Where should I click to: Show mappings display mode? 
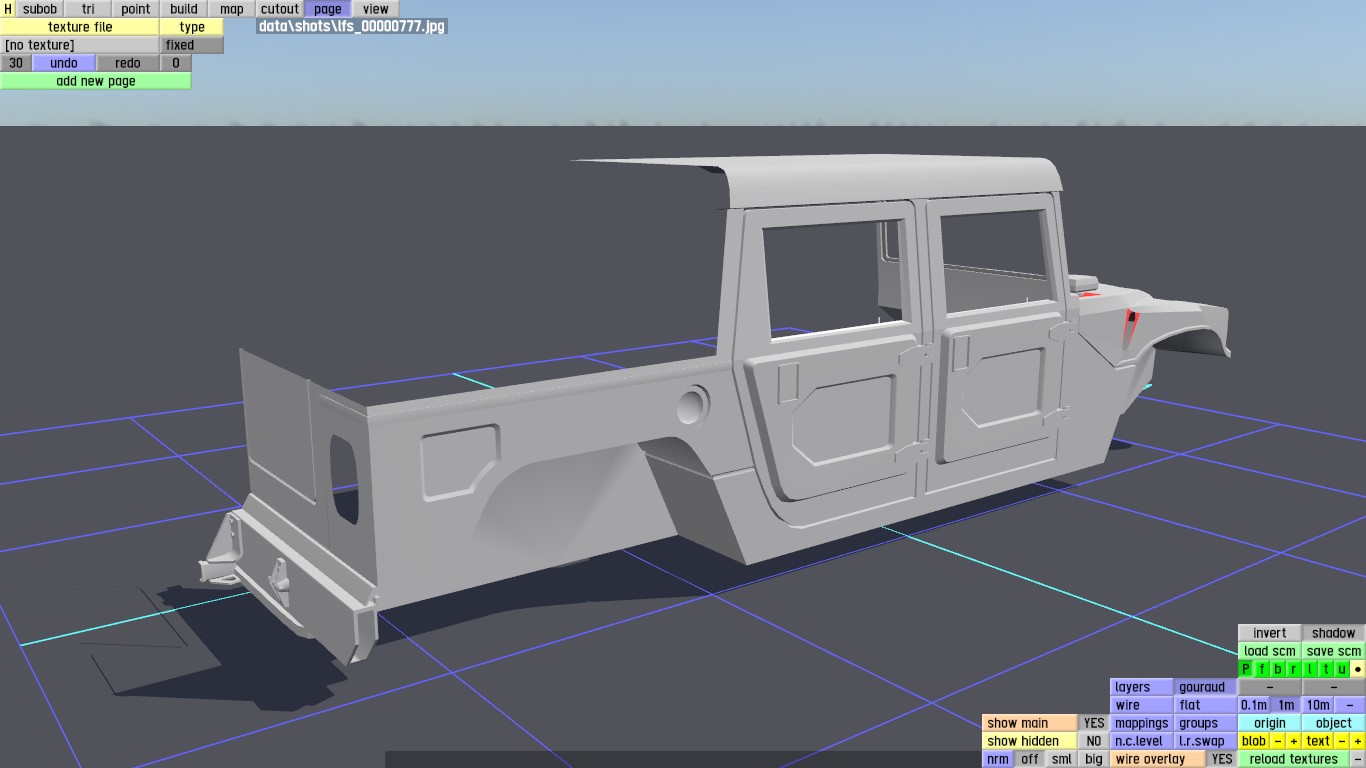click(x=1142, y=723)
